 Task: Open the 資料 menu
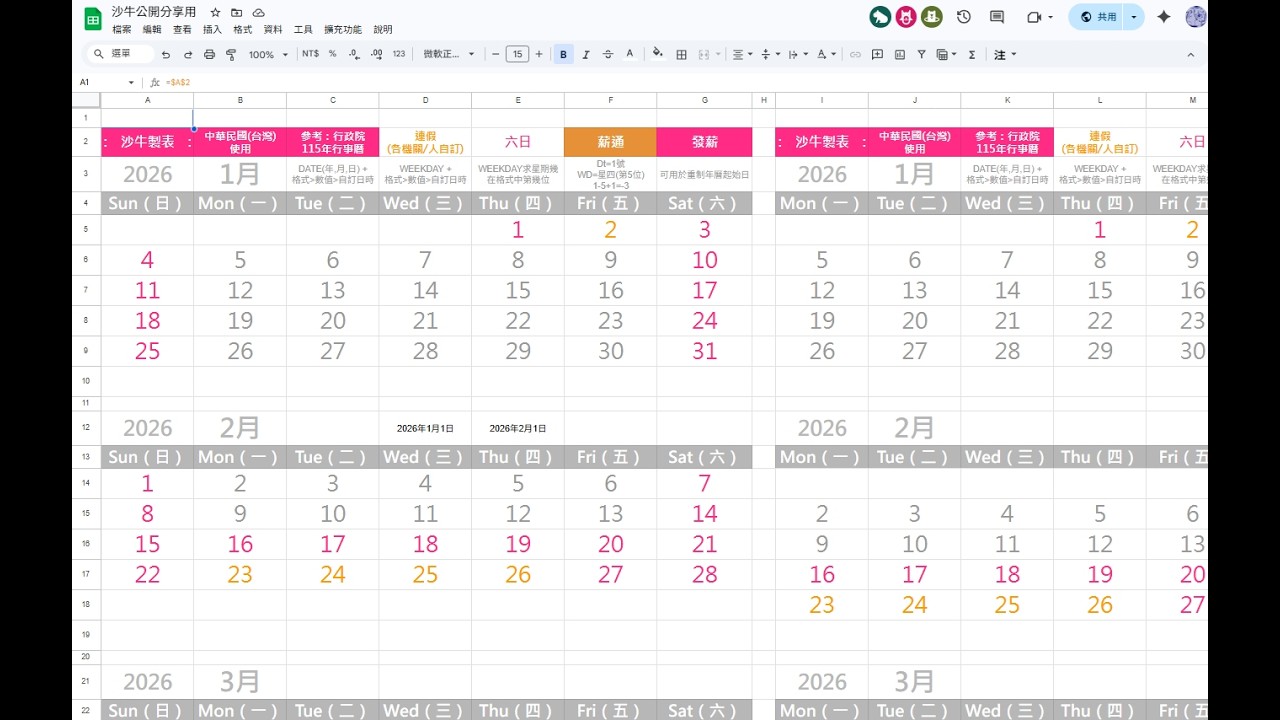pyautogui.click(x=273, y=30)
